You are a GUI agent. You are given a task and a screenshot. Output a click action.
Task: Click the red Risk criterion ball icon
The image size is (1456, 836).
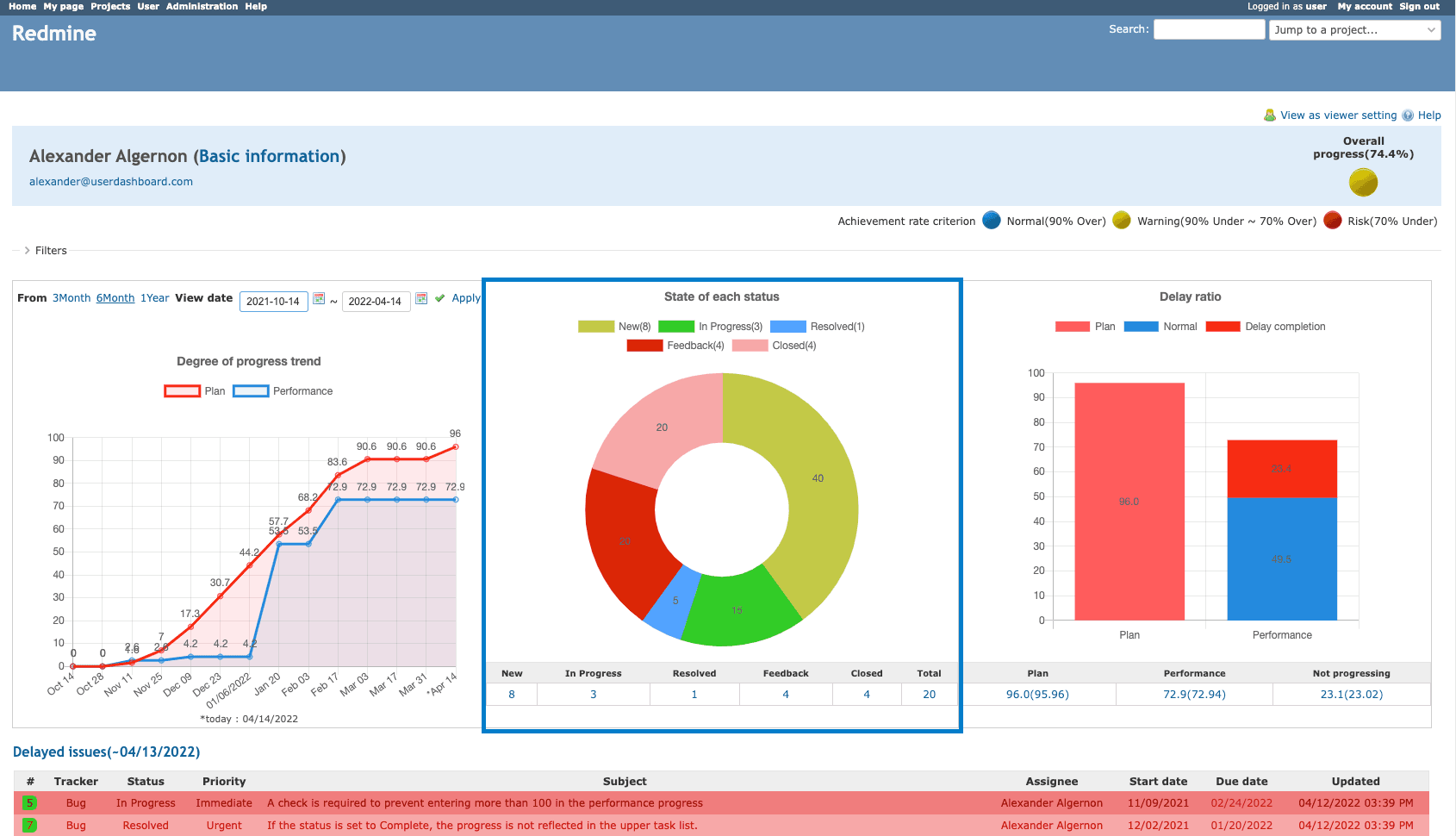point(1333,221)
